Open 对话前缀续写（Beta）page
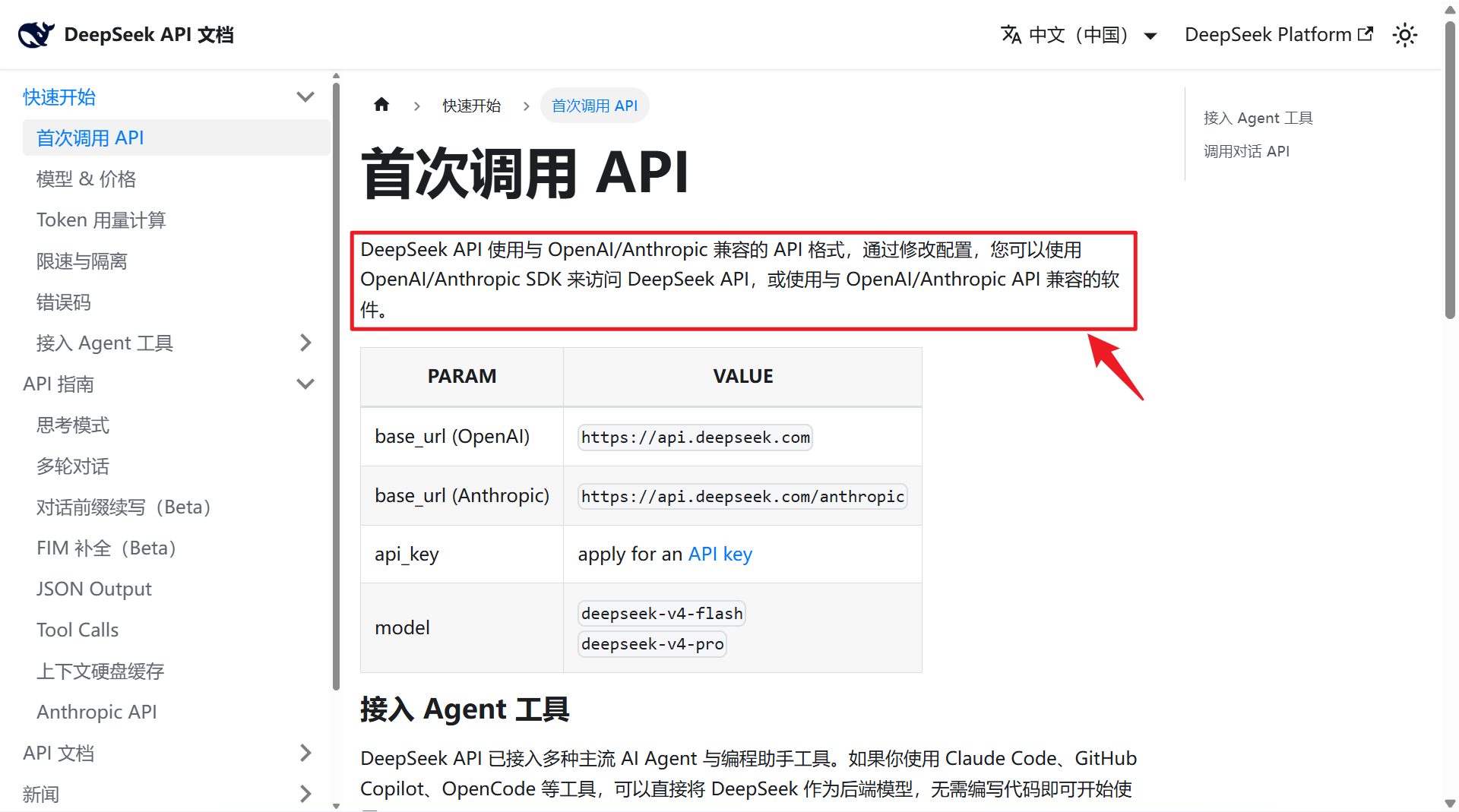This screenshot has width=1459, height=812. pyautogui.click(x=124, y=507)
